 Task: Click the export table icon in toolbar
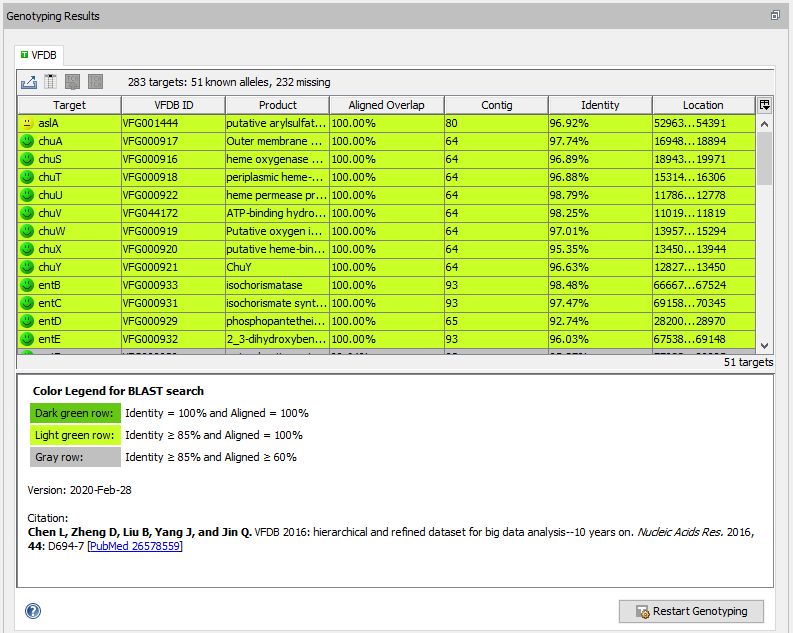[29, 82]
